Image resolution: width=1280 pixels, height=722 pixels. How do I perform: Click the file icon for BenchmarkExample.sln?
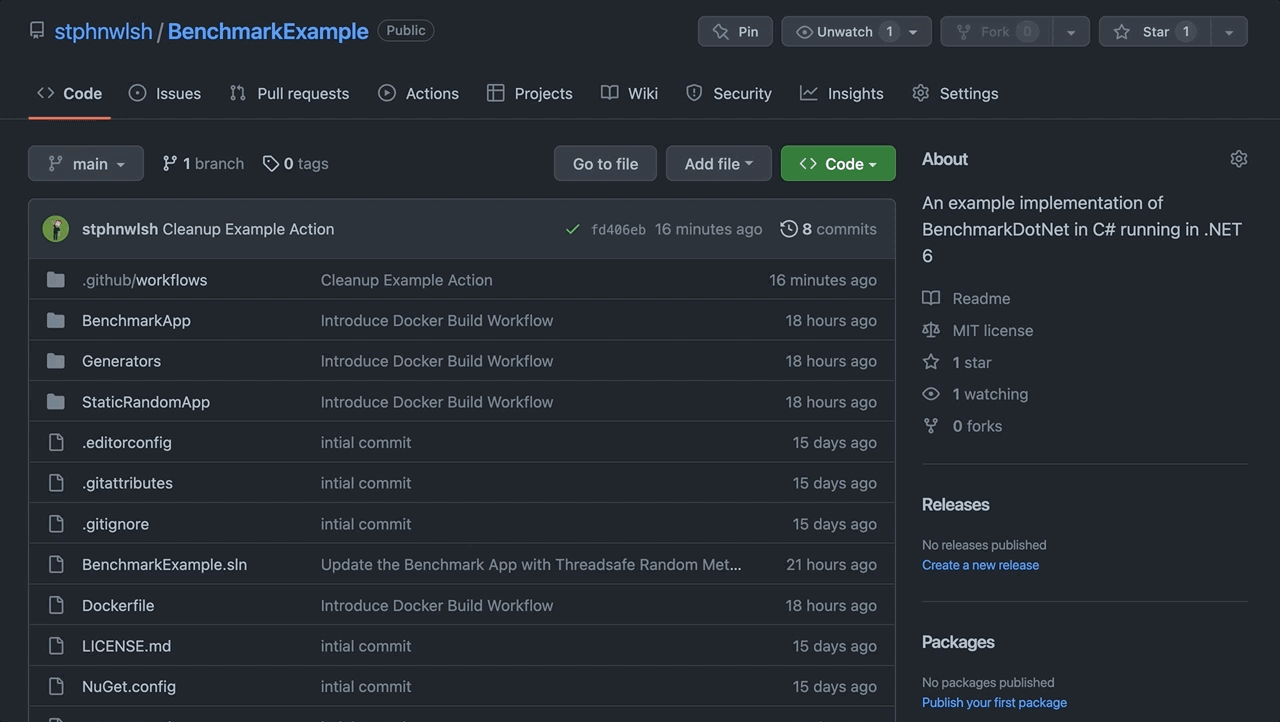(56, 564)
